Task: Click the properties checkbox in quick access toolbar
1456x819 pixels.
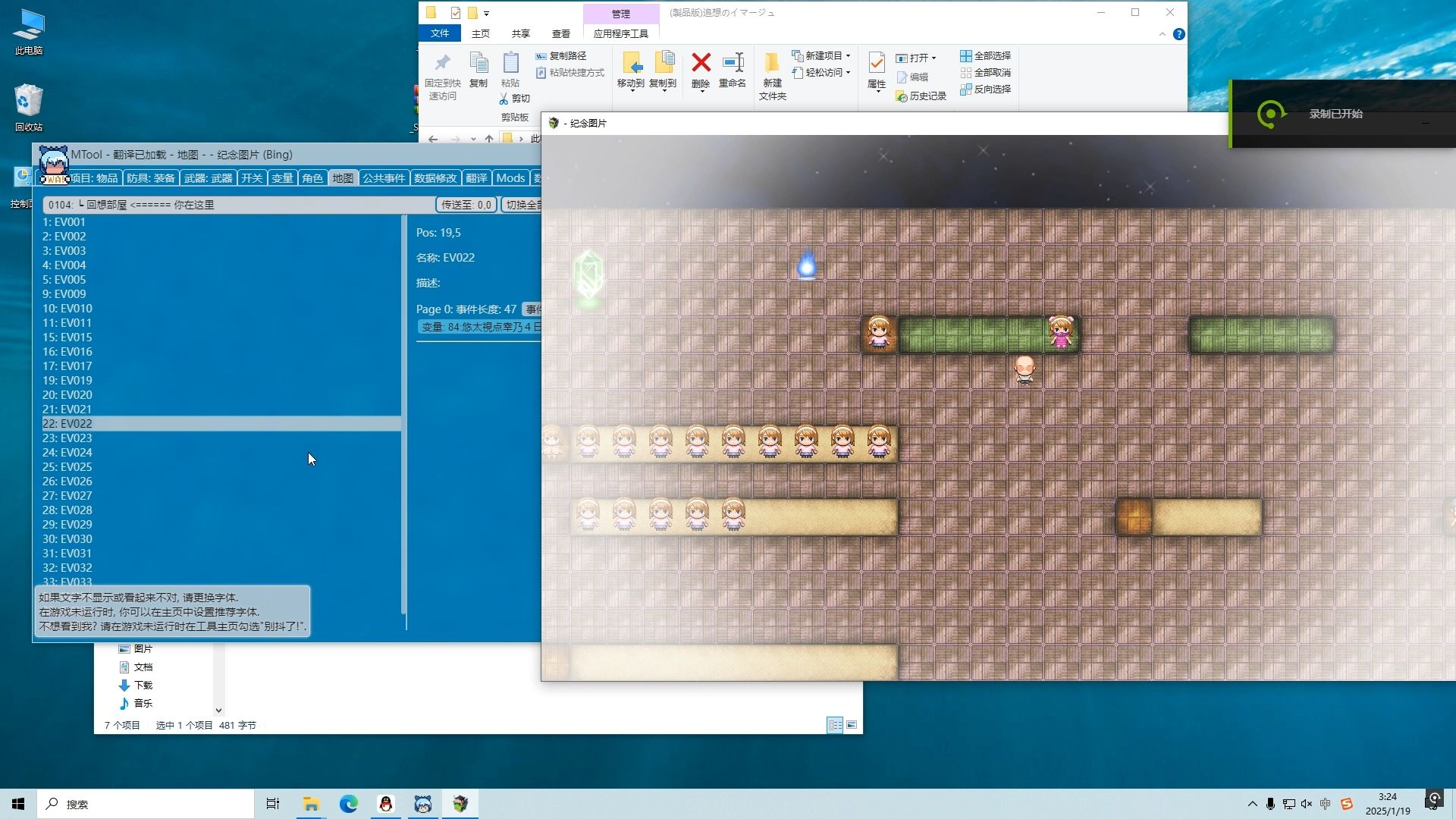Action: click(455, 13)
